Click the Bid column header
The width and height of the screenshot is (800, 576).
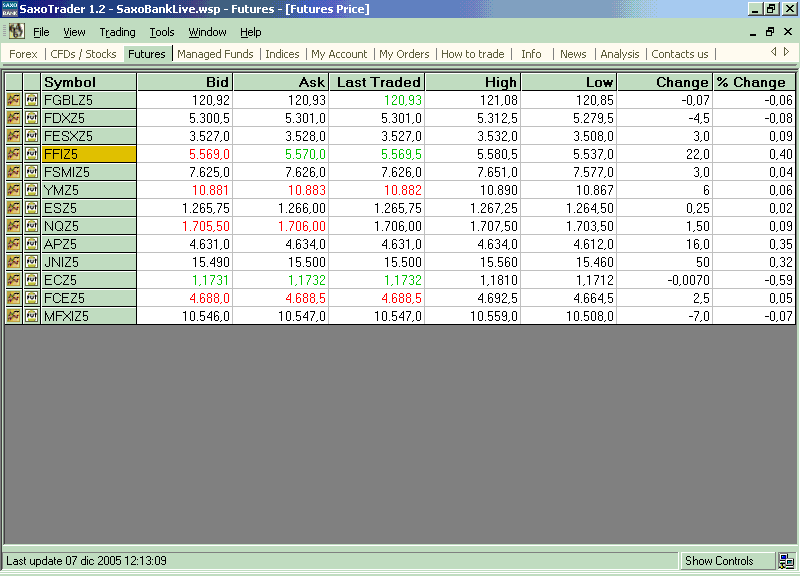(185, 82)
